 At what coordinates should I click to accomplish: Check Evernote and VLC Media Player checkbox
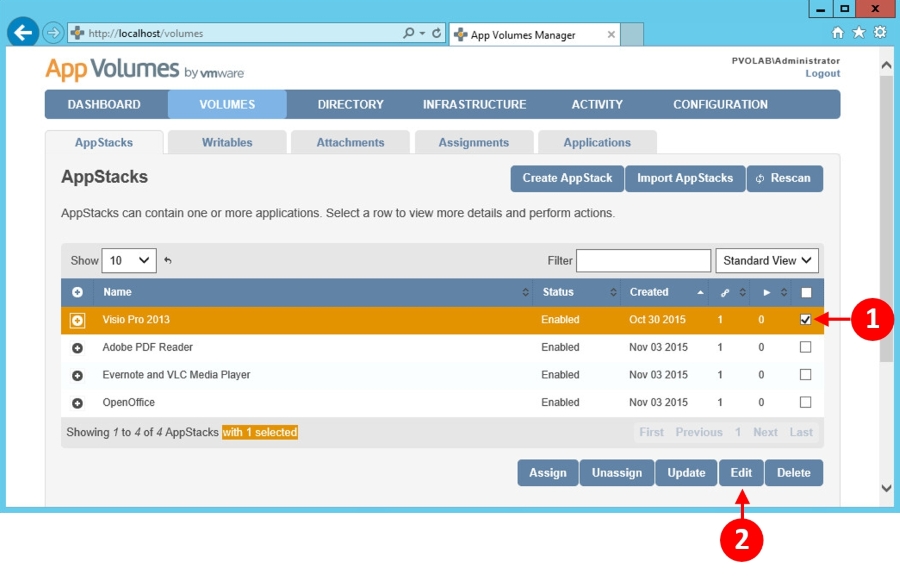pos(805,375)
